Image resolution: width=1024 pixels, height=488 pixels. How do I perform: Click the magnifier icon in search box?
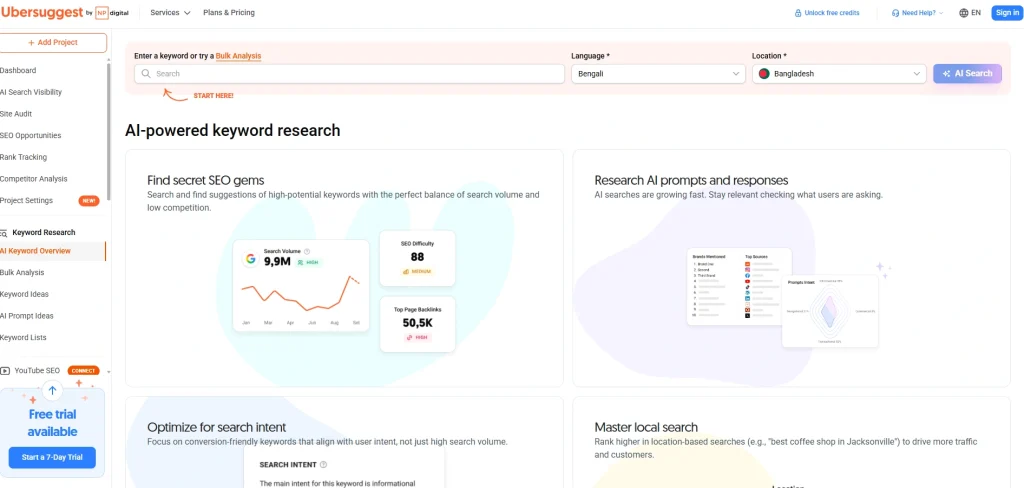(146, 74)
